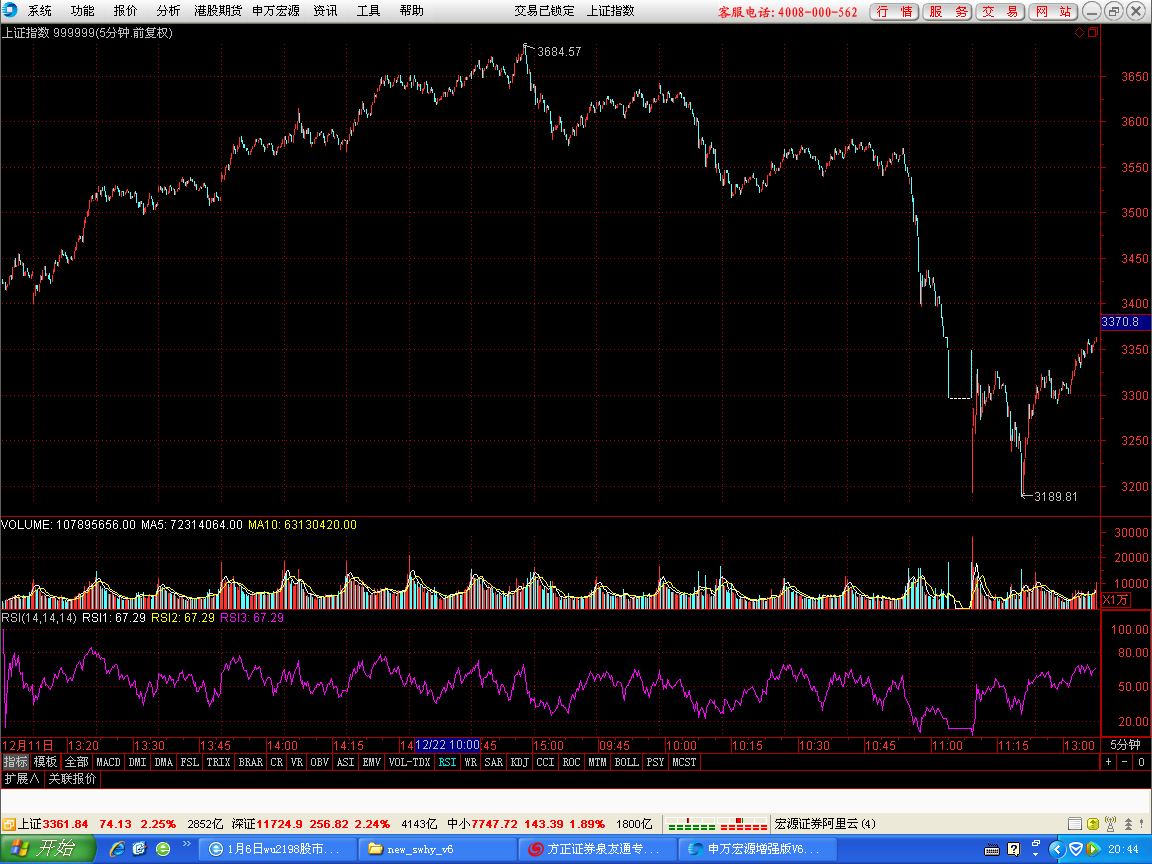Screen dimensions: 1152x864
Task: Open the 方正证券泉友通 taskbar window
Action: 597,849
